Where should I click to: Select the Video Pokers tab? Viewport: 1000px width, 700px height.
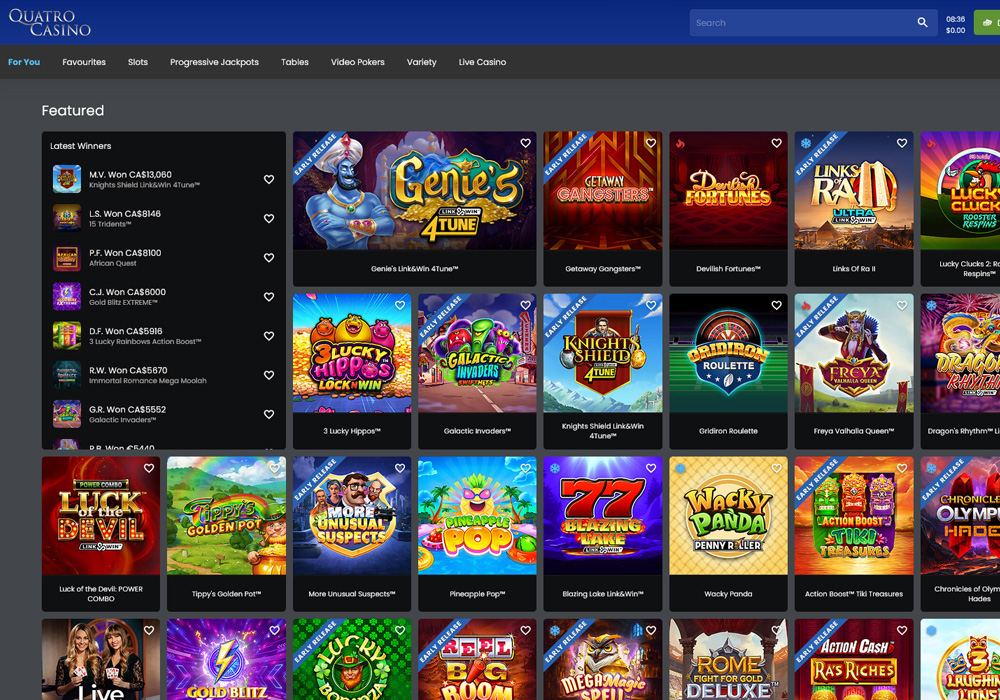click(357, 62)
